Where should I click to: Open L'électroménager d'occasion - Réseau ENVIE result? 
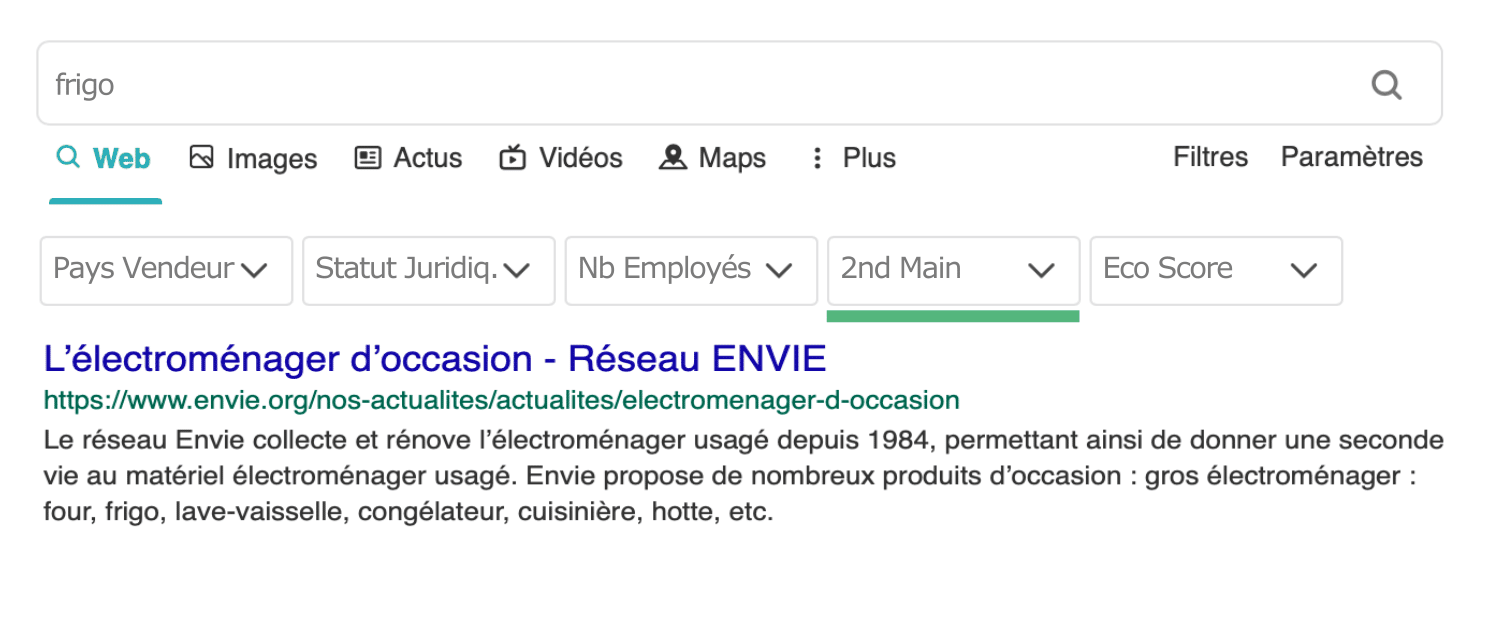pyautogui.click(x=435, y=358)
